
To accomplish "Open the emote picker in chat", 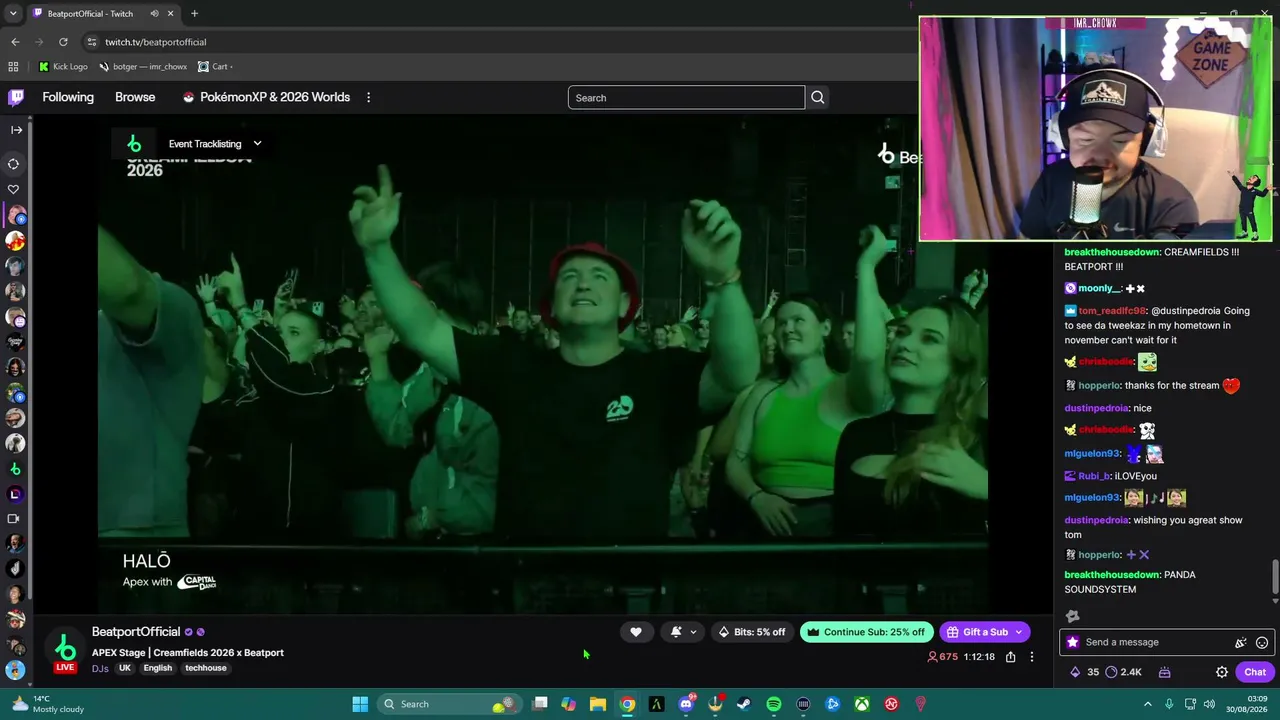I will [x=1262, y=643].
